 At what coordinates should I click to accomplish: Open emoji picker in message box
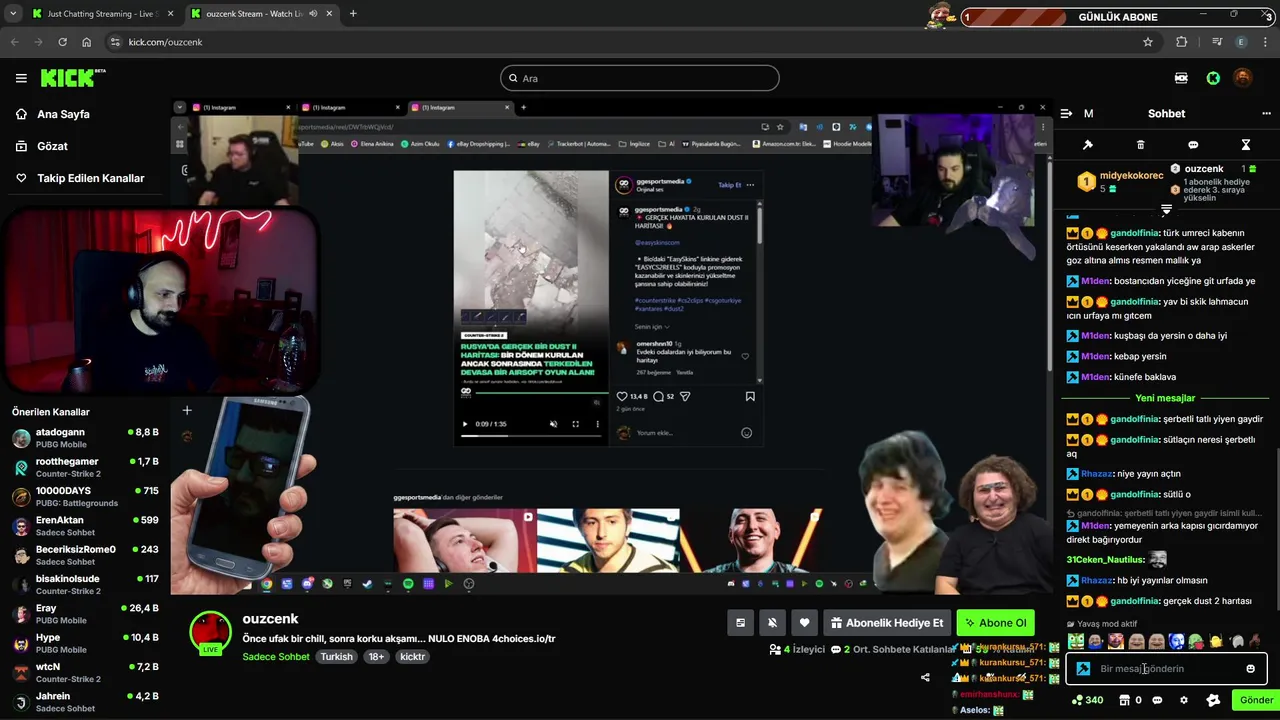click(x=1250, y=669)
